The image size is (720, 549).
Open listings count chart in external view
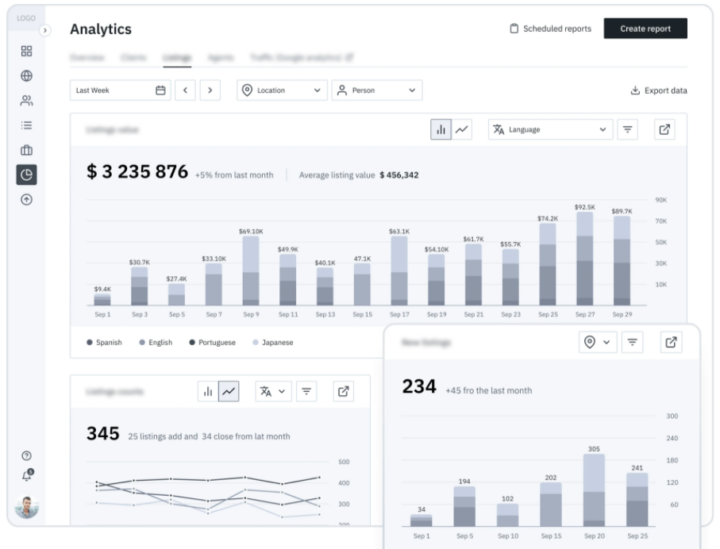343,392
